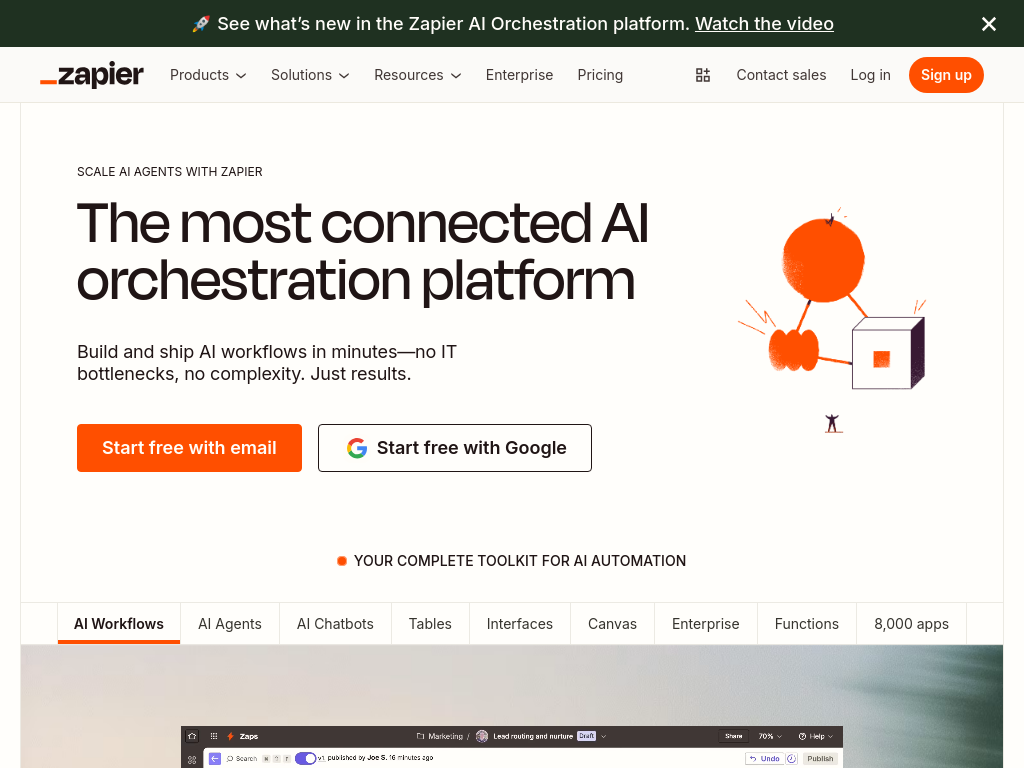Close the announcement banner with the X
Screen dimensions: 1024x768
(989, 24)
